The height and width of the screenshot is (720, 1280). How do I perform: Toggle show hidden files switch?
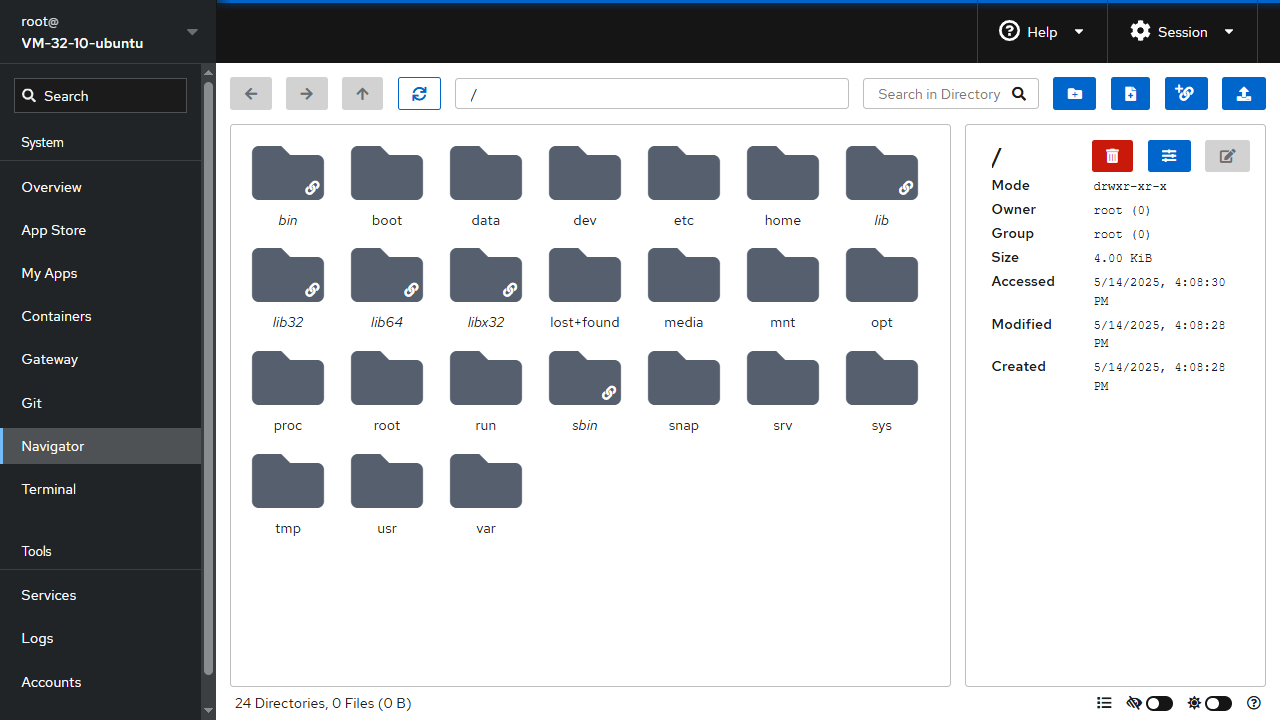point(1159,703)
